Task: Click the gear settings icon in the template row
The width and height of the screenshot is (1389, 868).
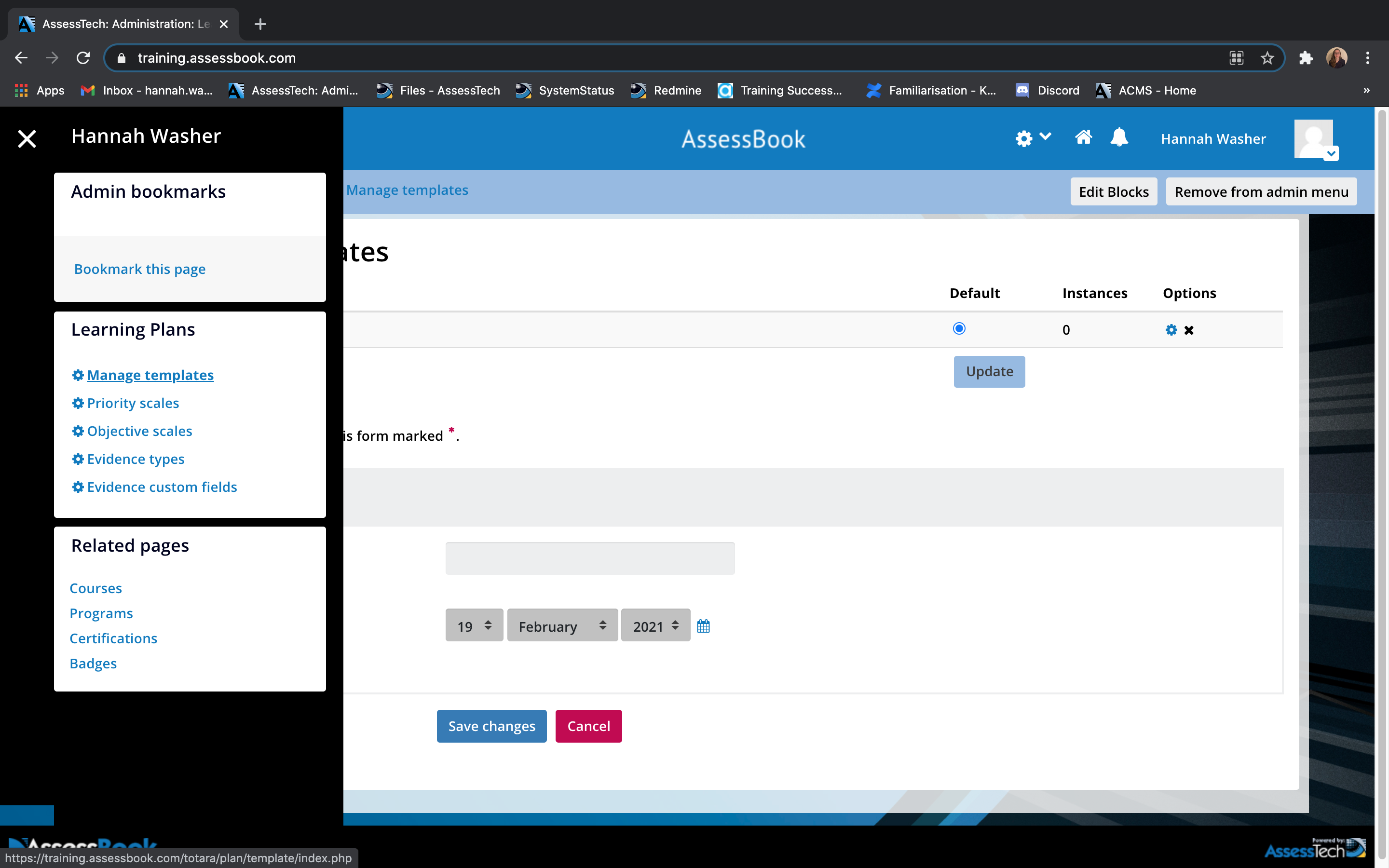Action: (x=1171, y=329)
